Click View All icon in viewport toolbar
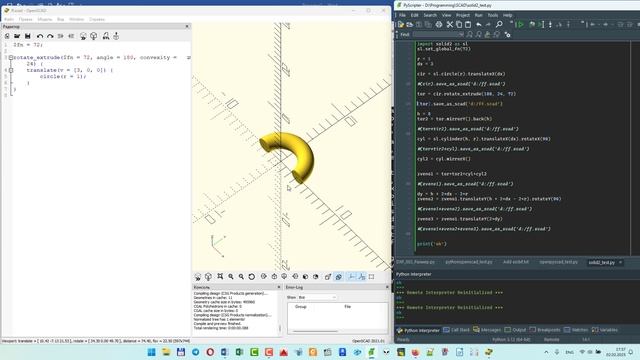 (220, 277)
